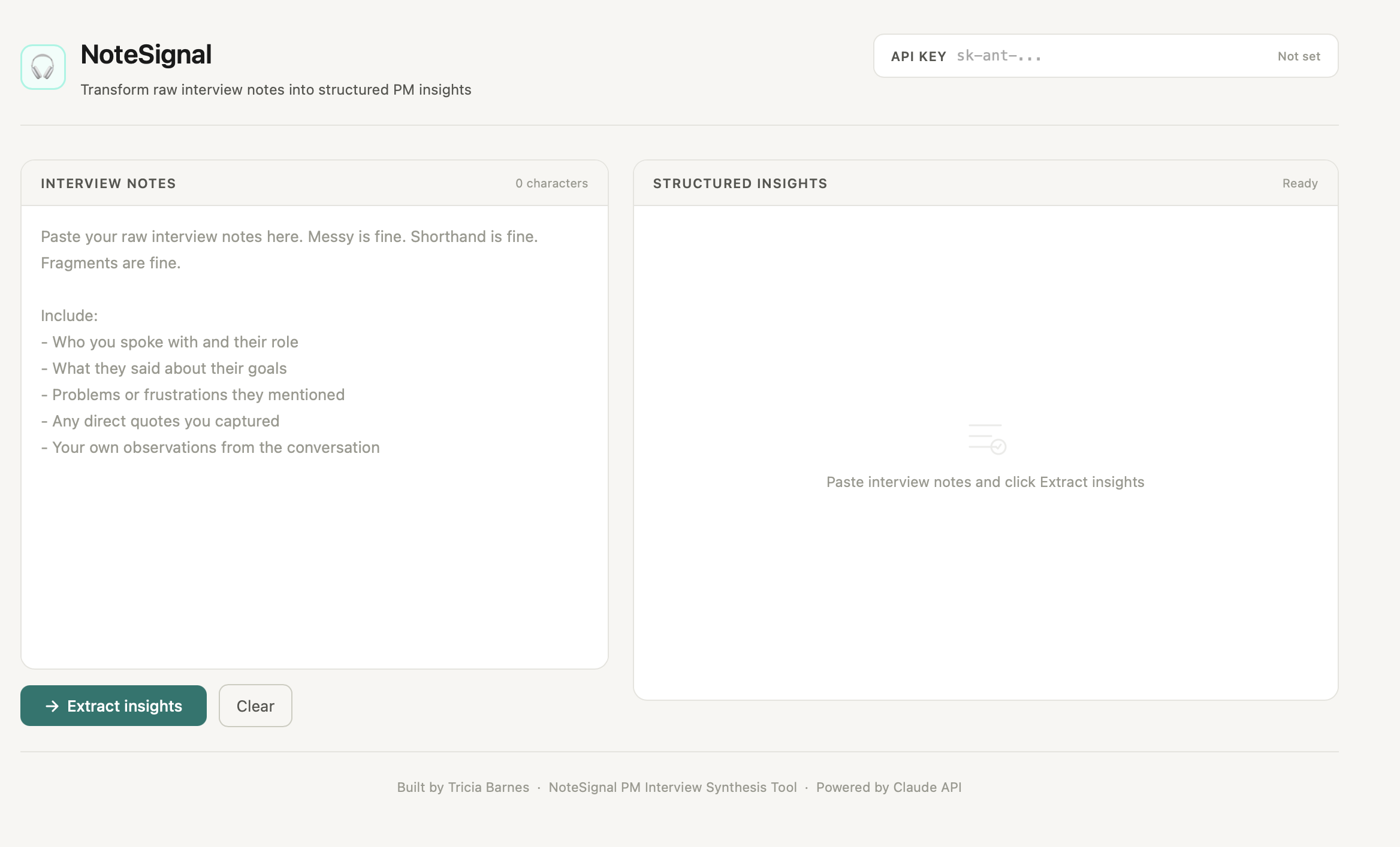The height and width of the screenshot is (847, 1400).
Task: Click the INTERVIEW NOTES panel header
Action: 108,183
